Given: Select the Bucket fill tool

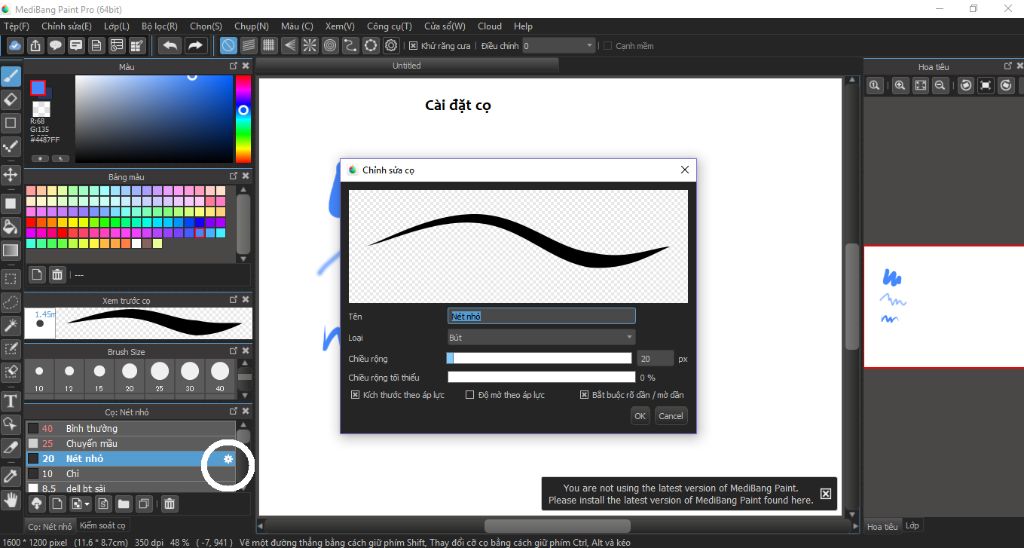Looking at the screenshot, I should pos(10,227).
